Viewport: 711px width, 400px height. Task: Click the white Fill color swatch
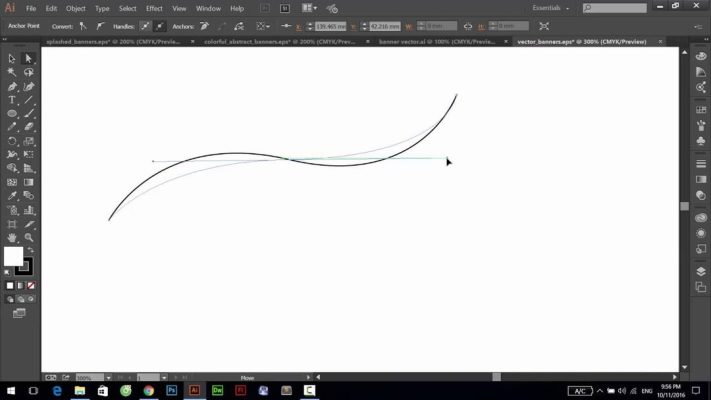12,257
